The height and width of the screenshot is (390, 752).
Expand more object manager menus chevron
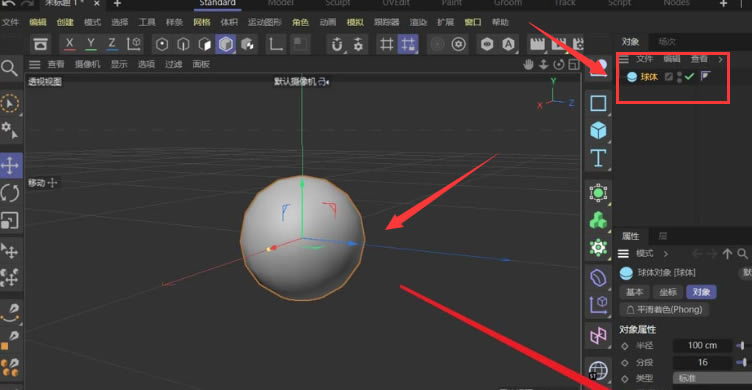pyautogui.click(x=720, y=59)
